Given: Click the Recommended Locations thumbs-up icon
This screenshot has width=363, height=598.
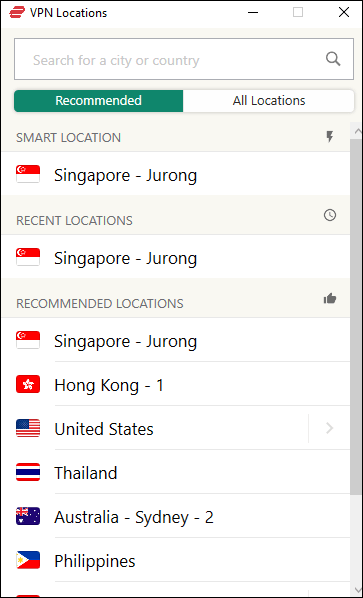Looking at the screenshot, I should 330,299.
